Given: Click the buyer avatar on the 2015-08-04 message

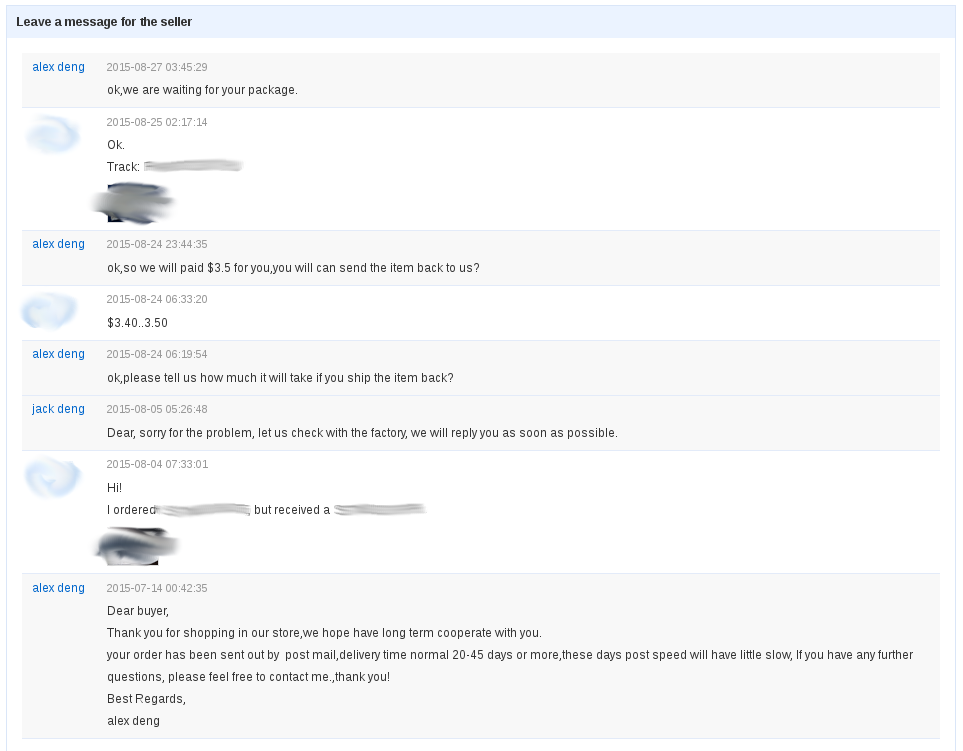Looking at the screenshot, I should click(52, 477).
